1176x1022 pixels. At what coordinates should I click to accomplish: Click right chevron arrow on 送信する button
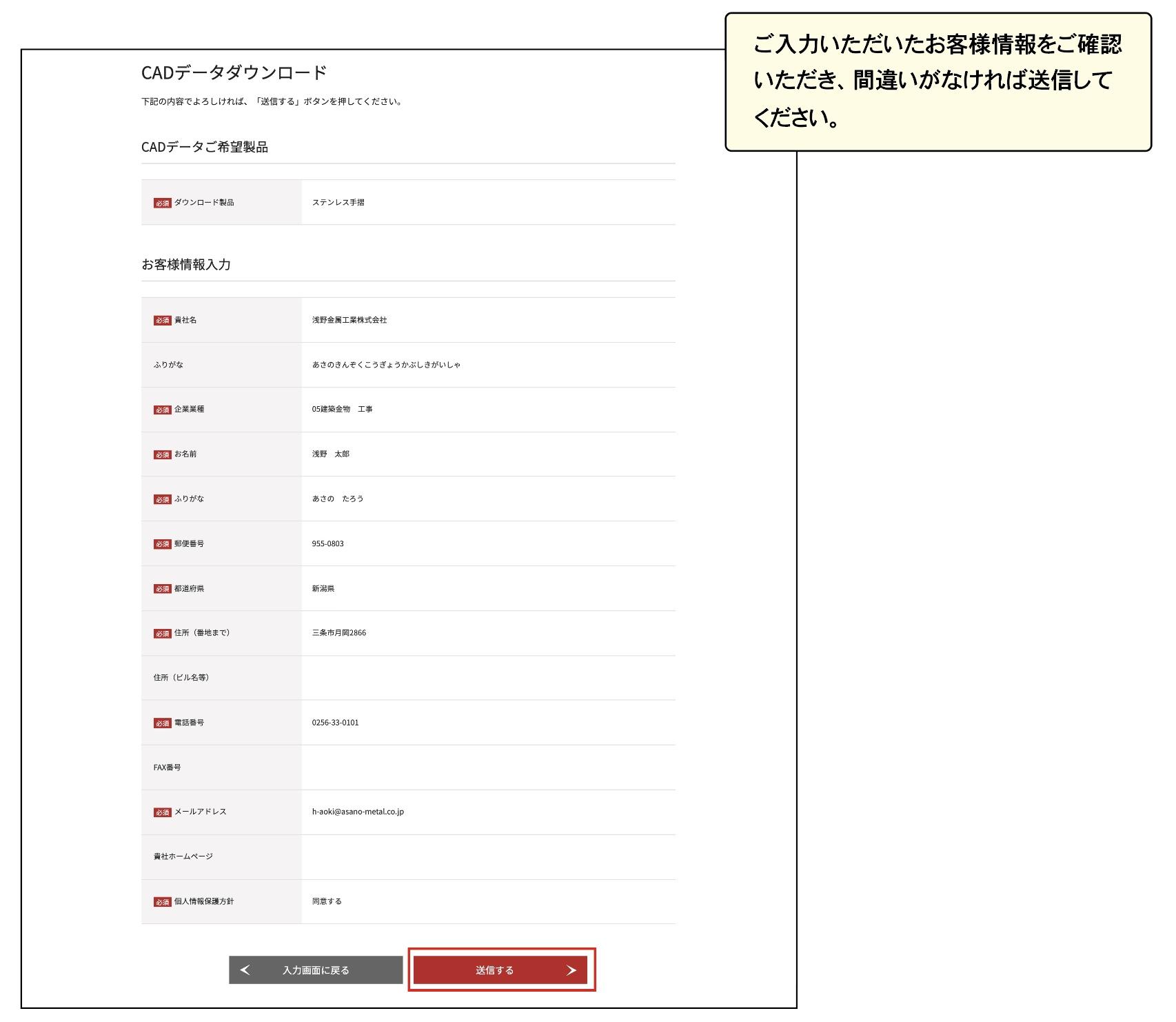571,970
